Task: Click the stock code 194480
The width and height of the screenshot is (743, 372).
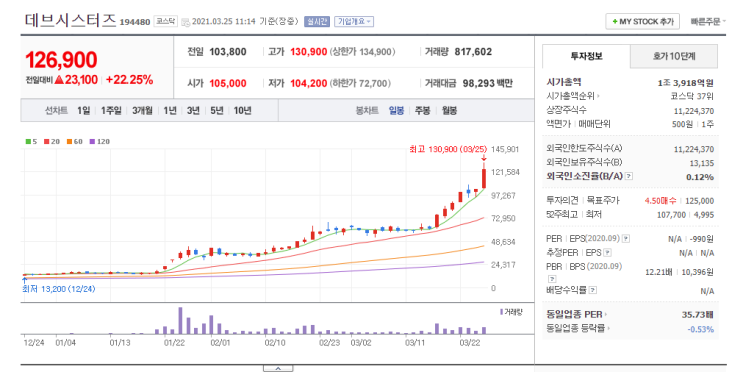Action: click(135, 22)
